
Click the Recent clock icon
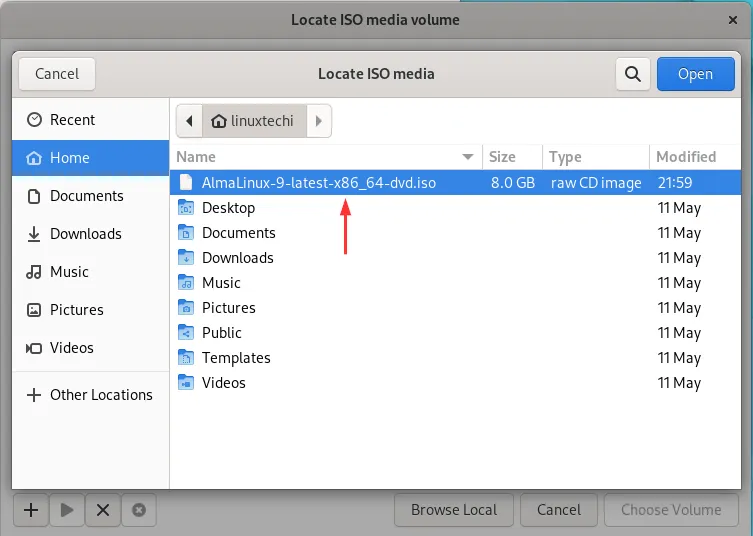click(34, 120)
